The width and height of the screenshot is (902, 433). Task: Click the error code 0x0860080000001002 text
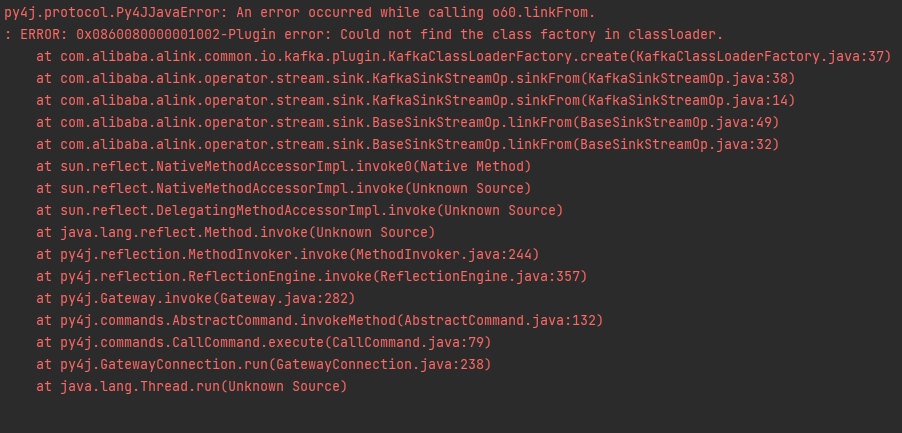(x=148, y=35)
